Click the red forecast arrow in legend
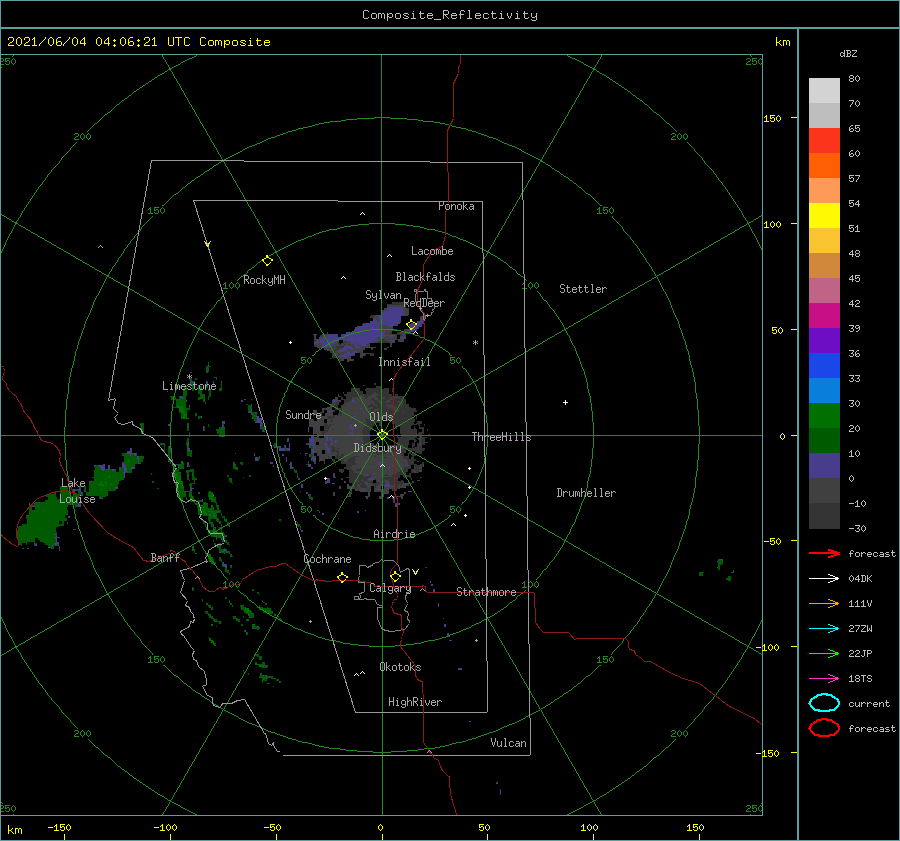 pyautogui.click(x=824, y=553)
